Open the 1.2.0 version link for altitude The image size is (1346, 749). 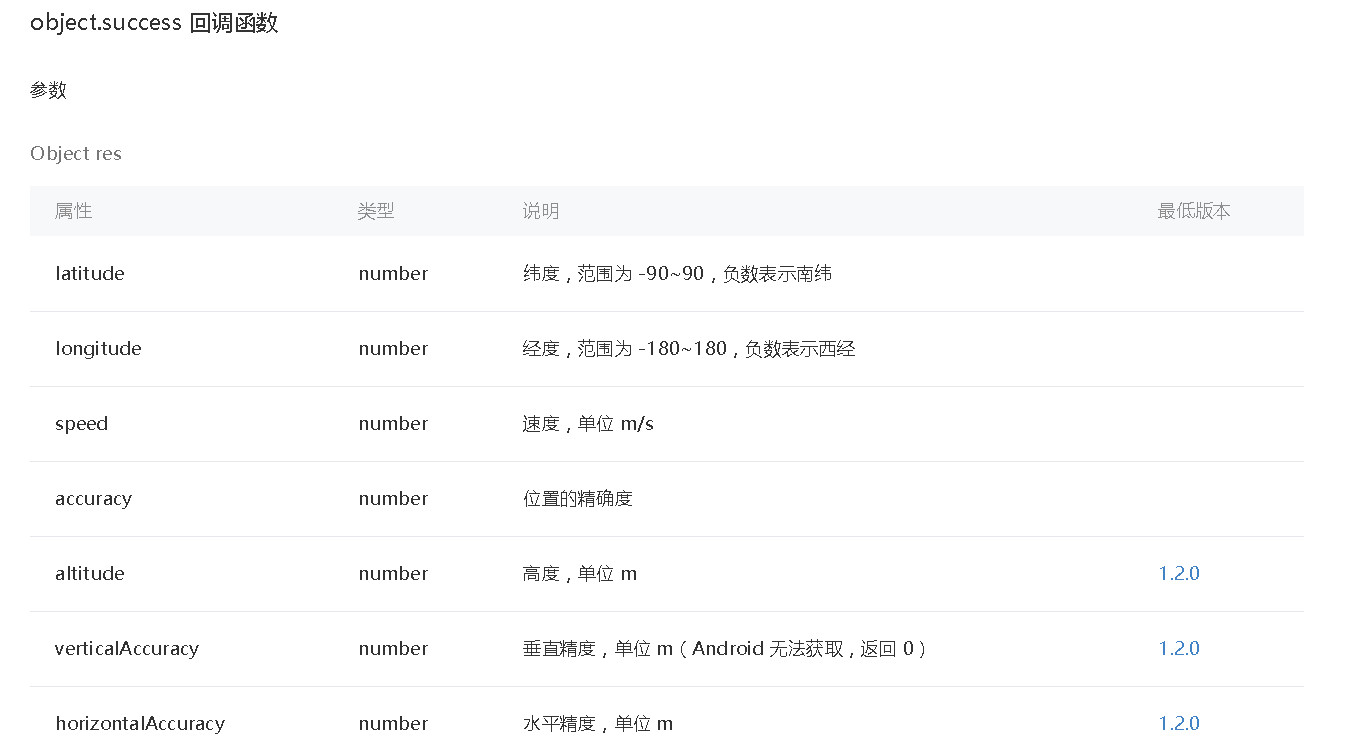(x=1178, y=573)
